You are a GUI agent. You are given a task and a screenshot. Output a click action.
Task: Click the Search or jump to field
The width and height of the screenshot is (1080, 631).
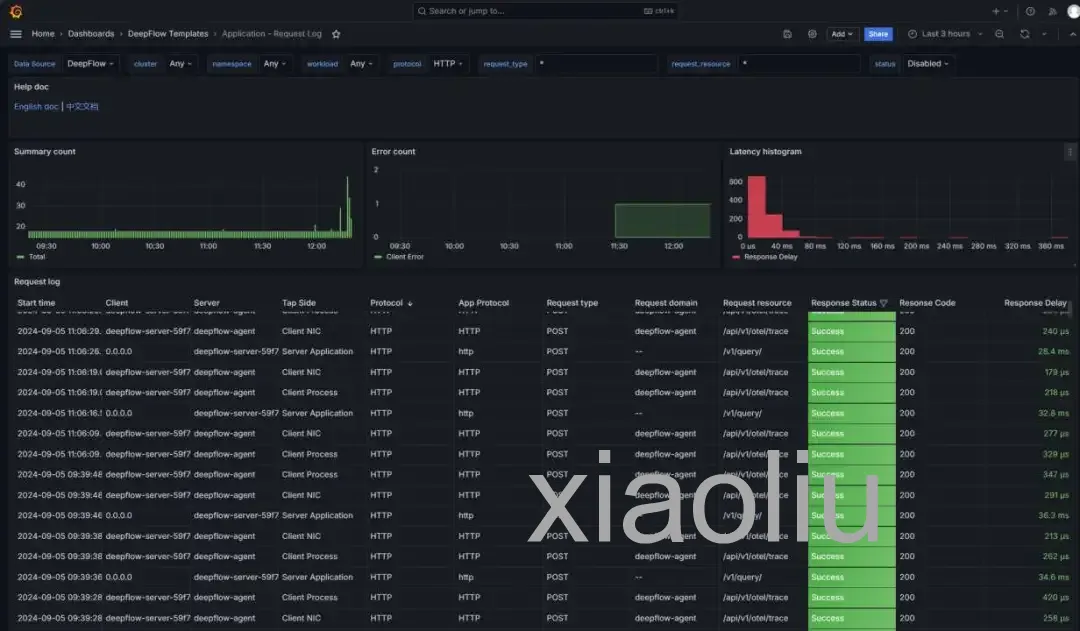(x=546, y=11)
